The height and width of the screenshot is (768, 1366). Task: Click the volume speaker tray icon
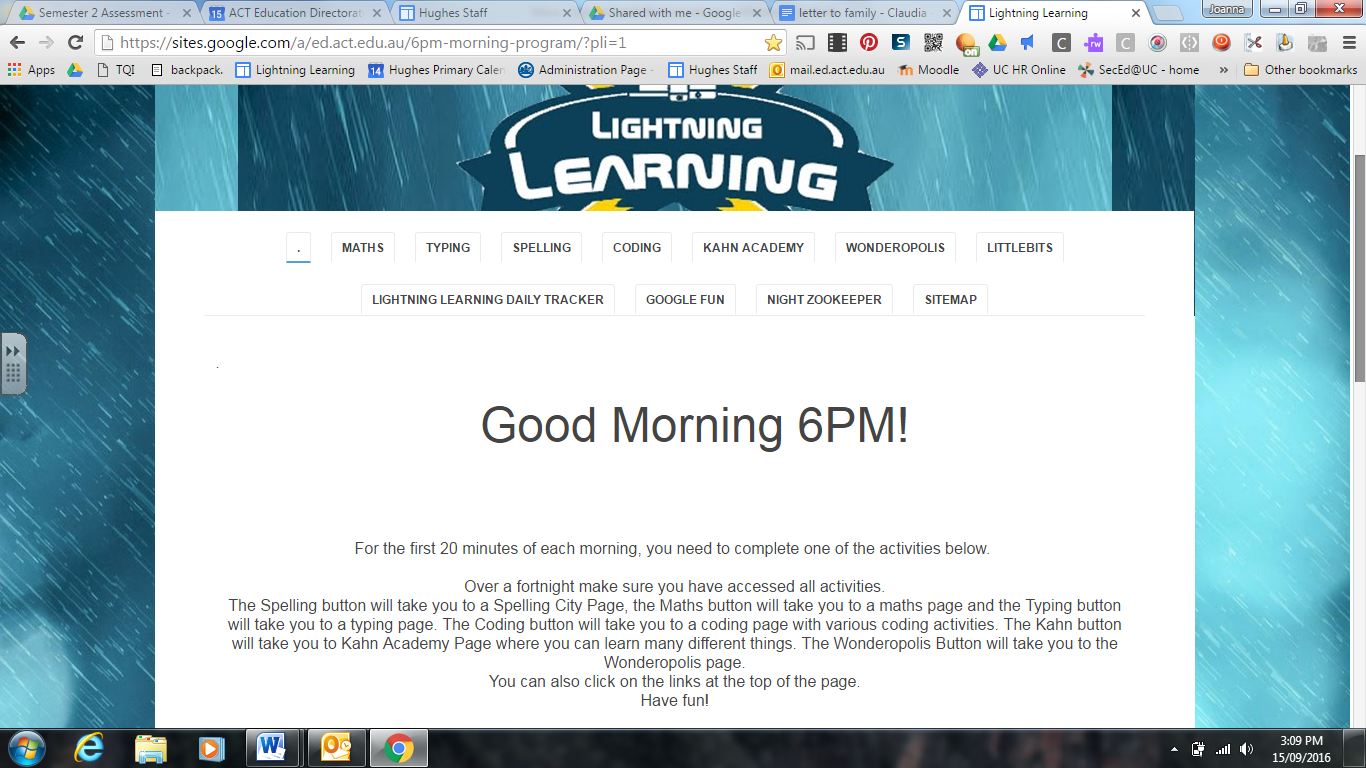point(1246,749)
